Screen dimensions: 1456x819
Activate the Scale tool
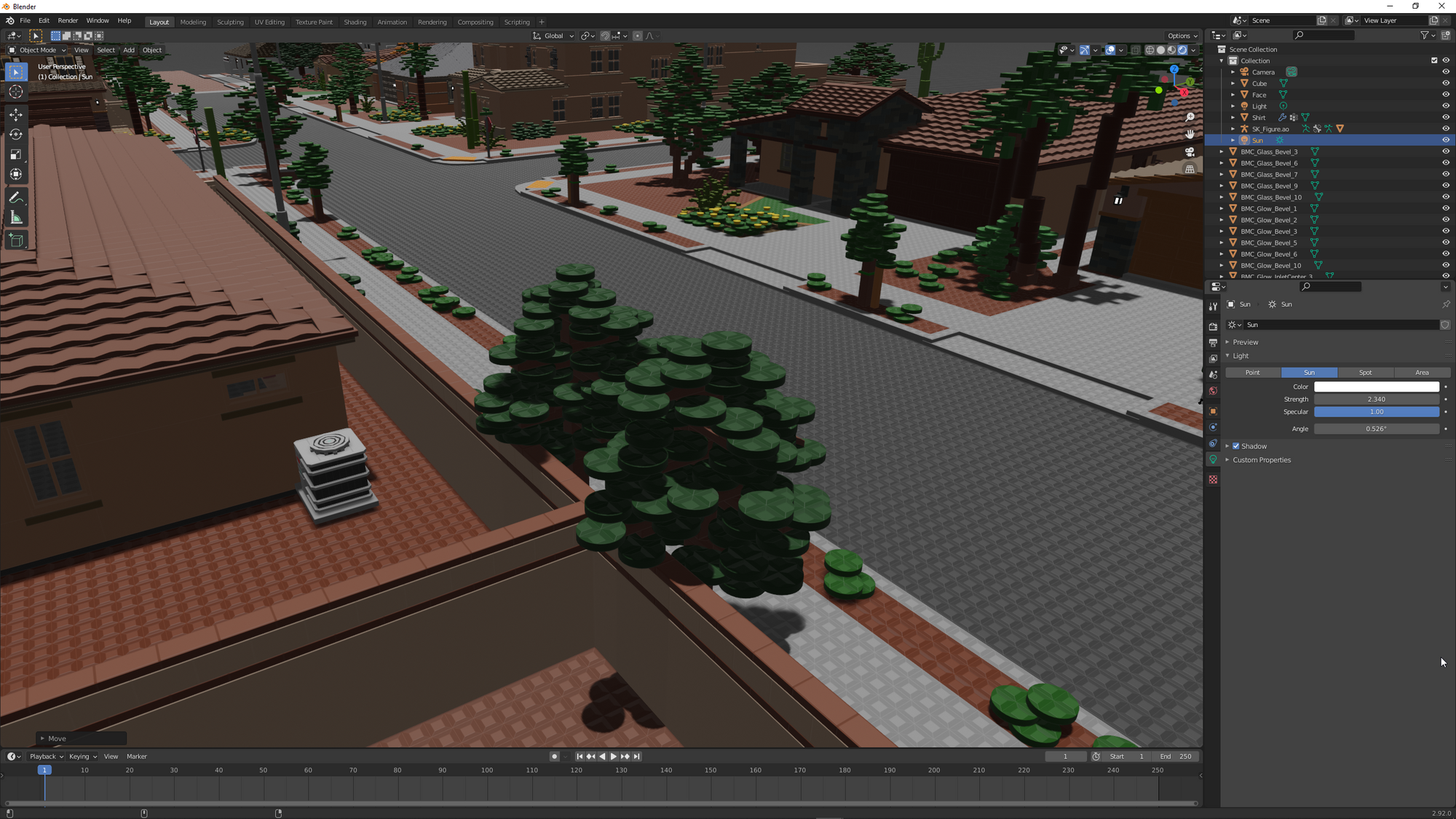pos(16,154)
